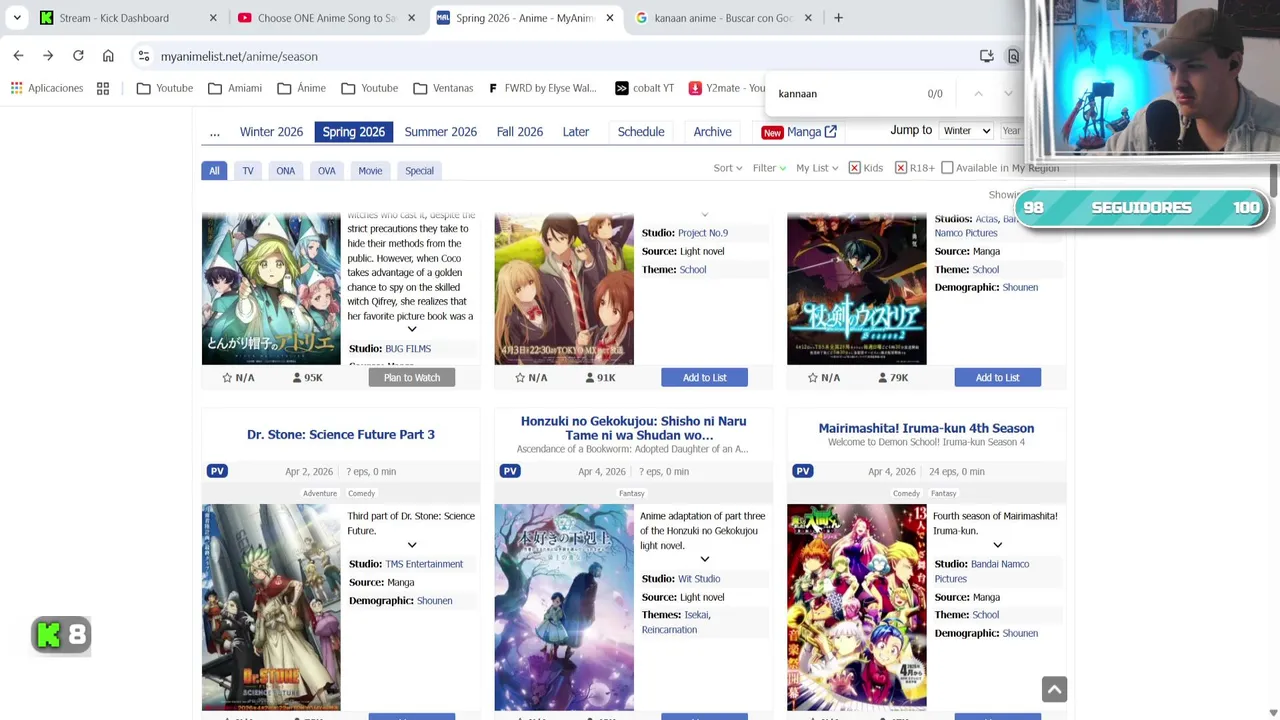Viewport: 1280px width, 720px height.
Task: Close the kanaan anime Google tab
Action: (808, 18)
